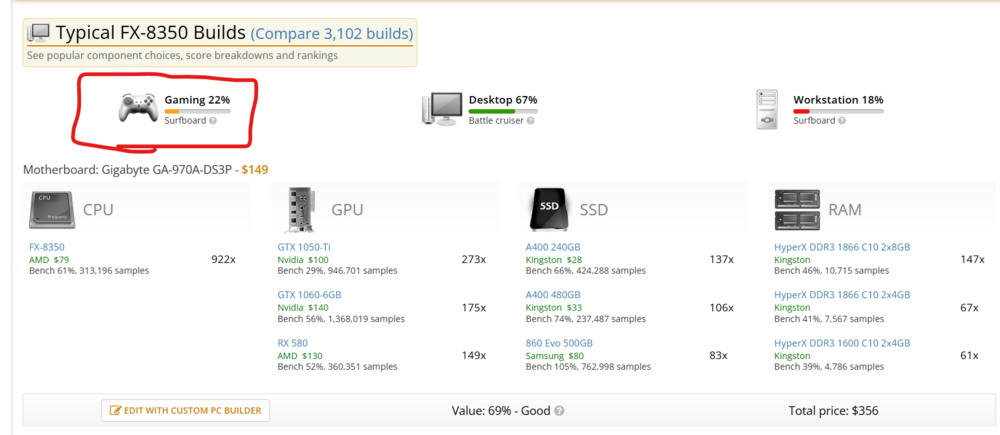Screen dimensions: 1000x435
Task: Click the RAM memory sticks icon
Action: 797,209
